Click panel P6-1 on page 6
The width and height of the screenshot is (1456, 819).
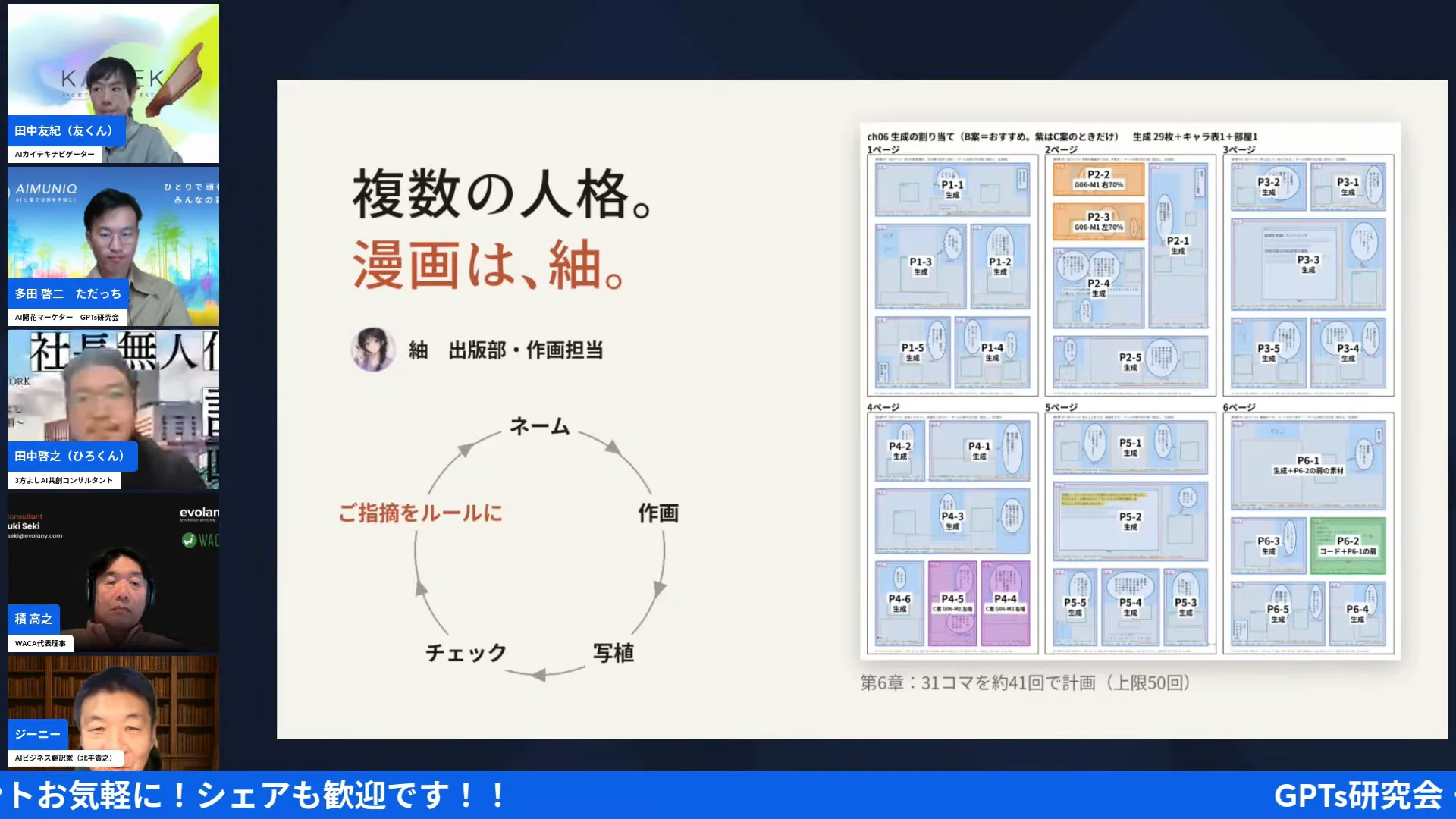[x=1308, y=465]
